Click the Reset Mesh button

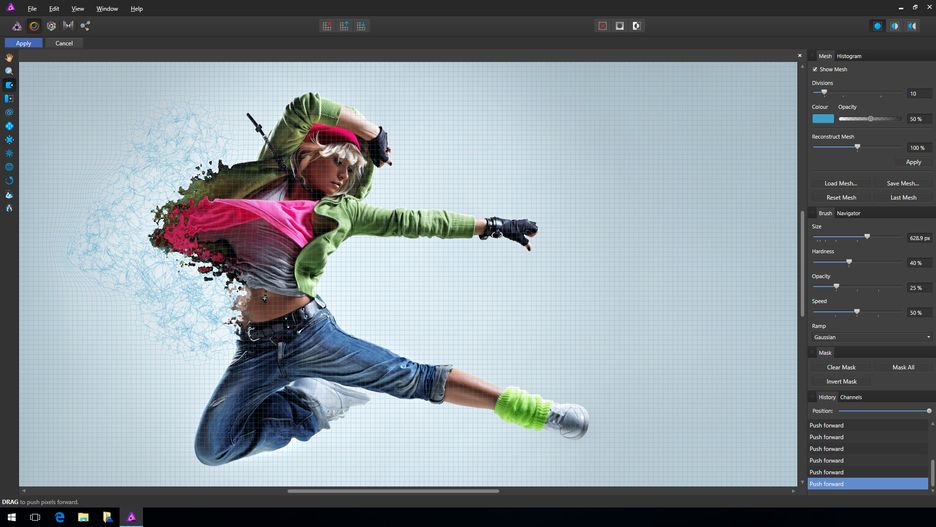[x=840, y=197]
